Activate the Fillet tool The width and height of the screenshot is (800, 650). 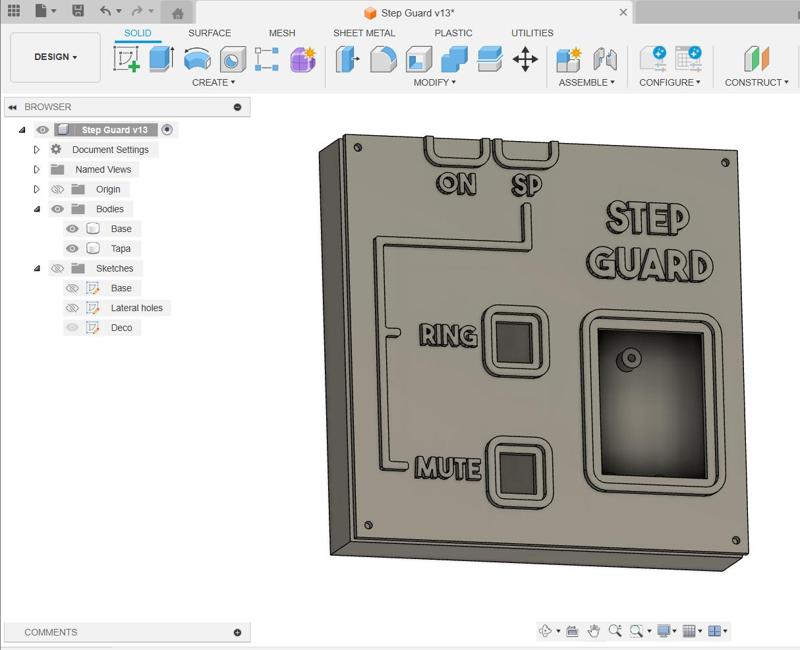(383, 60)
